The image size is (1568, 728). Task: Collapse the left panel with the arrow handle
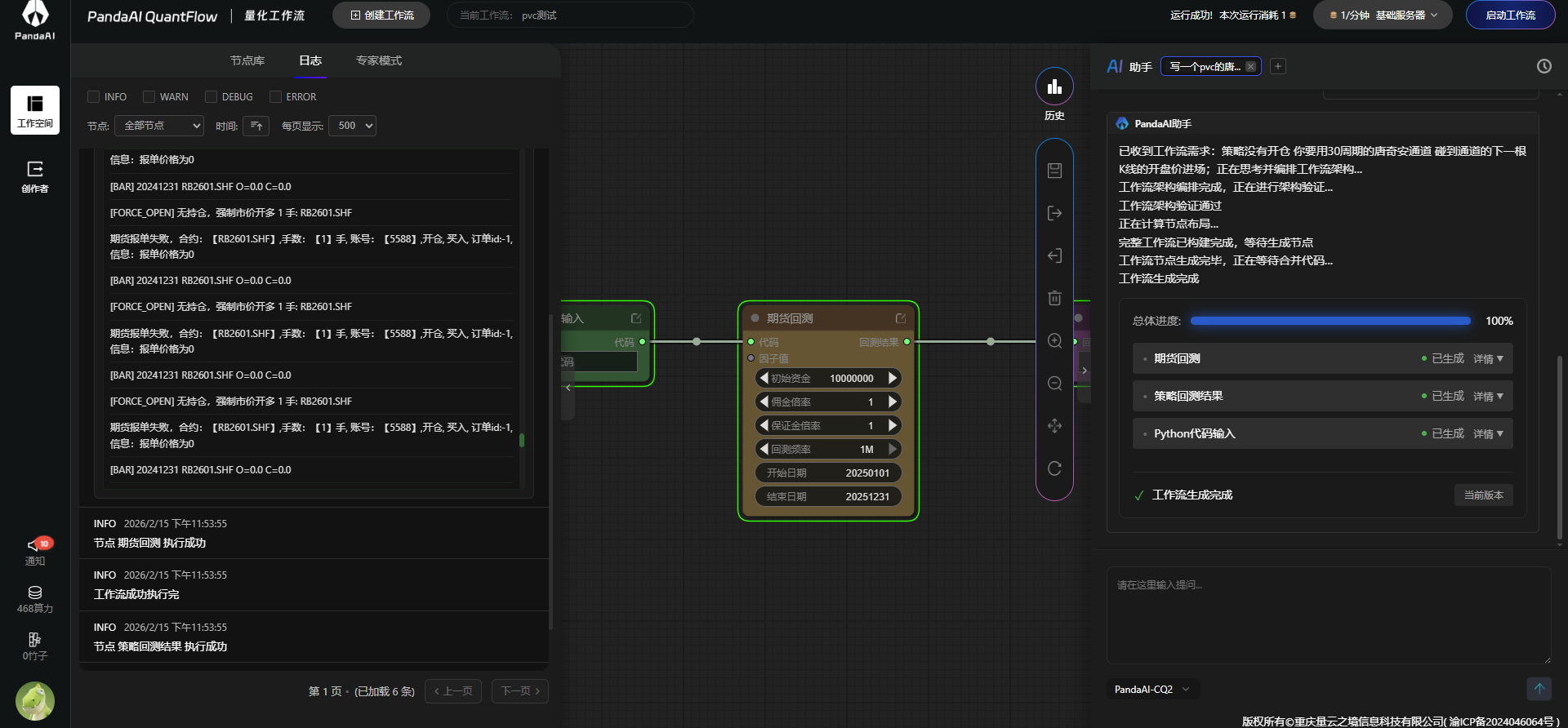[568, 388]
